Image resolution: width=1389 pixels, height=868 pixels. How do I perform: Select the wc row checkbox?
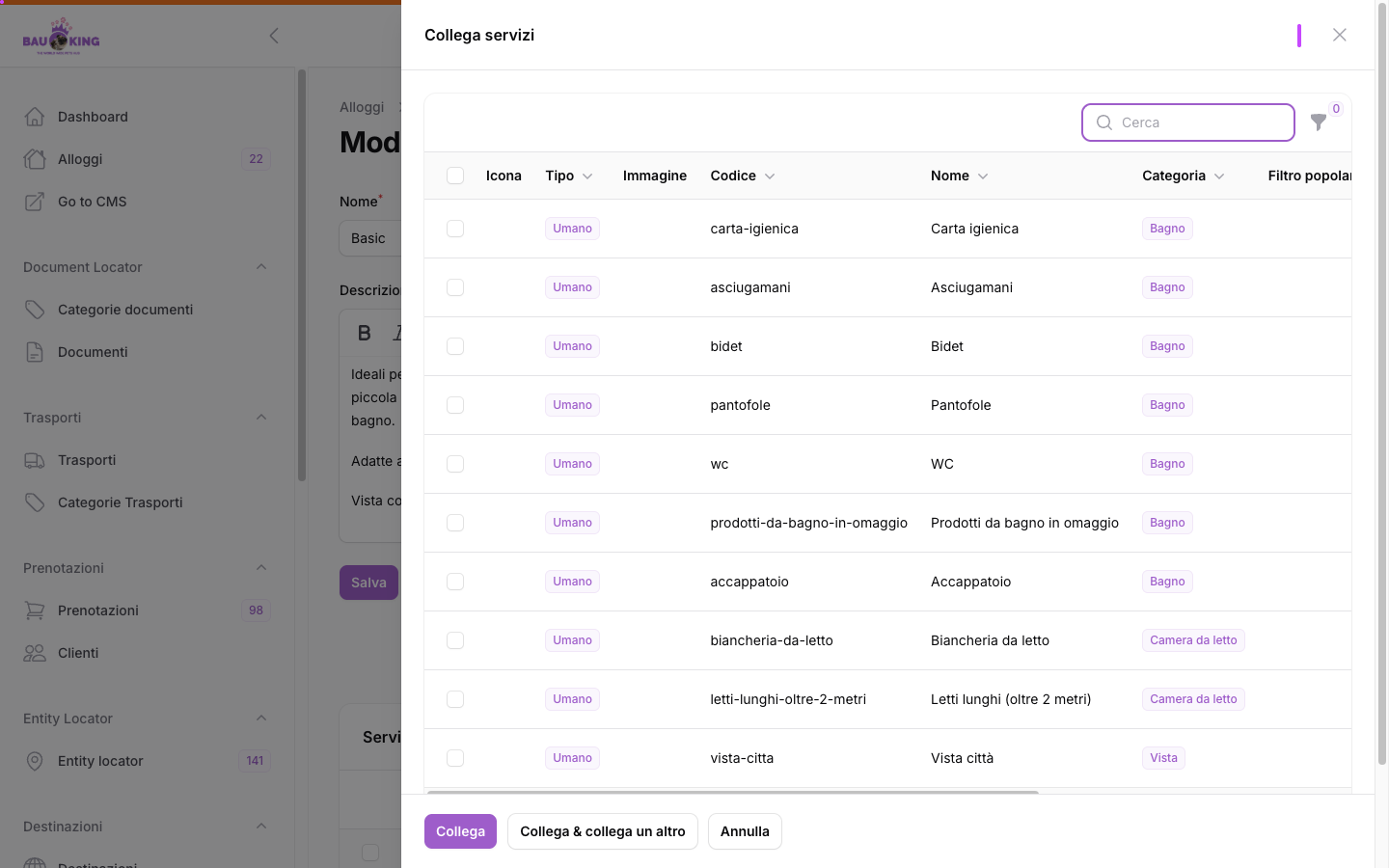[455, 464]
